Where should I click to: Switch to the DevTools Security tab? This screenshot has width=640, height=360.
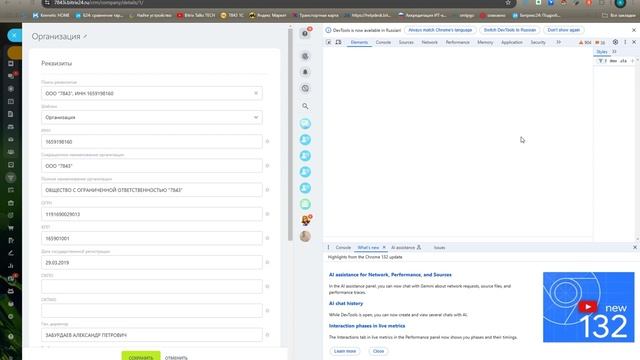coord(538,42)
